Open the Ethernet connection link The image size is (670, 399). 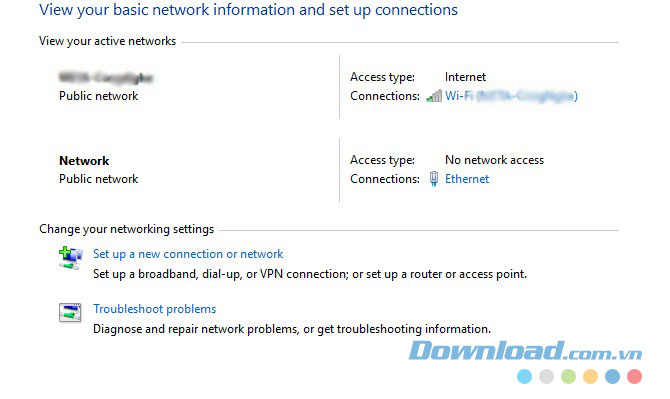pos(467,179)
